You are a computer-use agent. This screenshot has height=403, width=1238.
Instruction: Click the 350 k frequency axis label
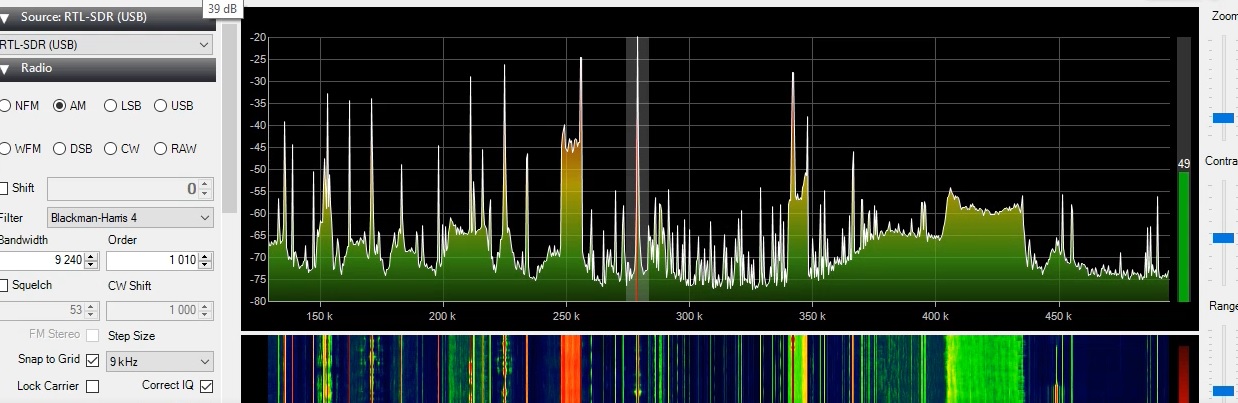(x=811, y=316)
